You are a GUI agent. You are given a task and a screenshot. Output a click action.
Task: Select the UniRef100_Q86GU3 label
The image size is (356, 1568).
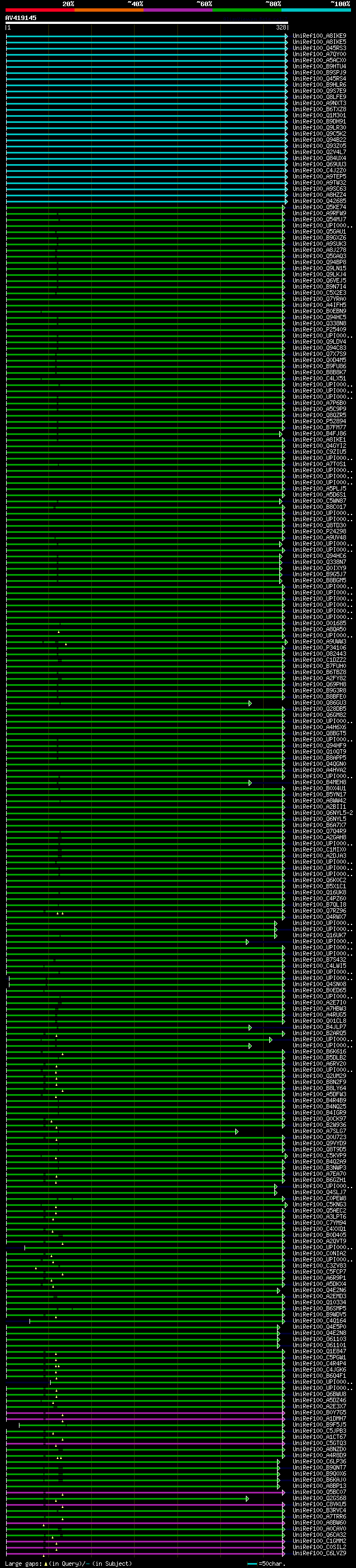click(319, 703)
